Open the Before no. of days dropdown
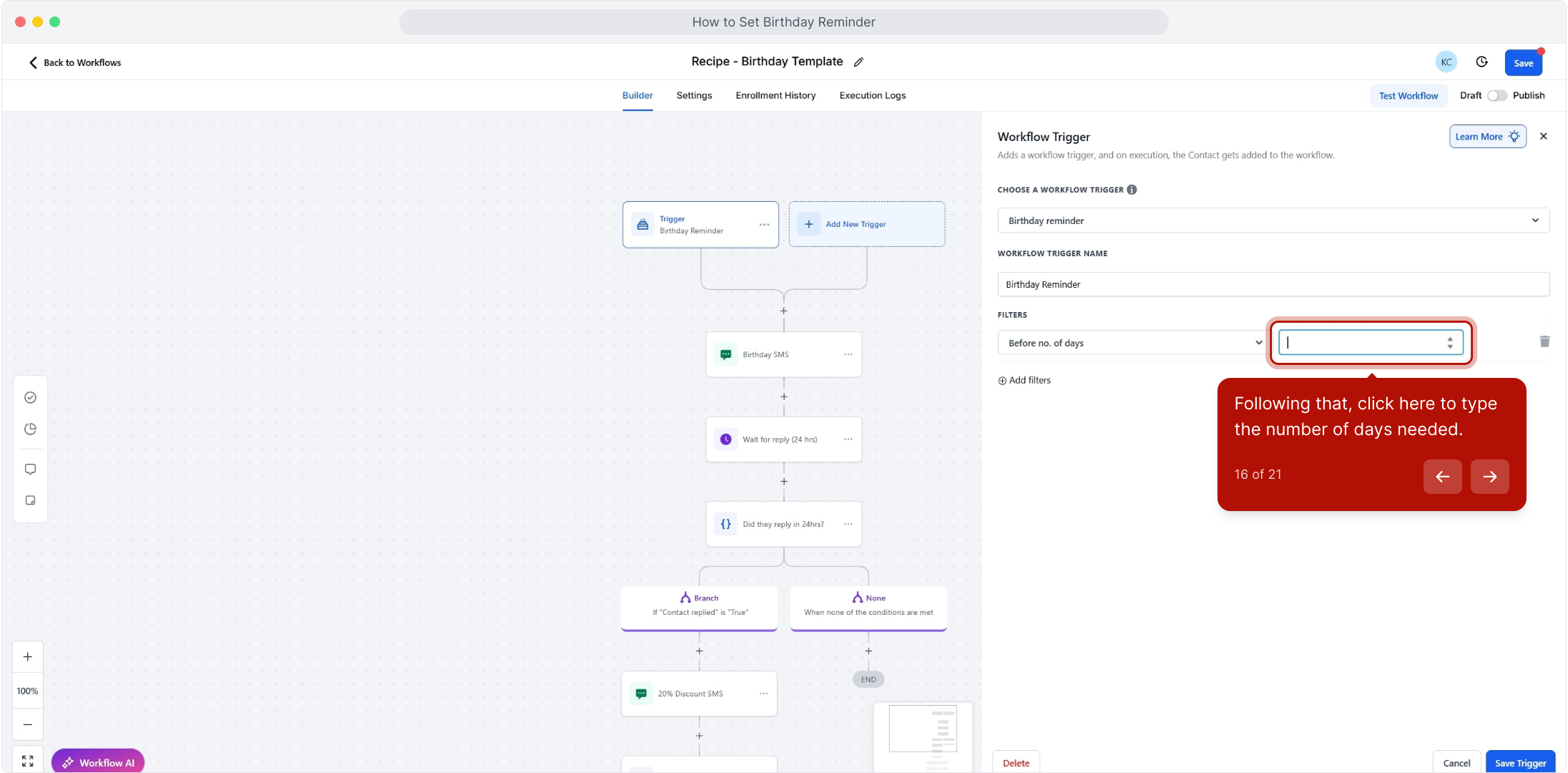This screenshot has height=773, width=1568. pyautogui.click(x=1130, y=343)
